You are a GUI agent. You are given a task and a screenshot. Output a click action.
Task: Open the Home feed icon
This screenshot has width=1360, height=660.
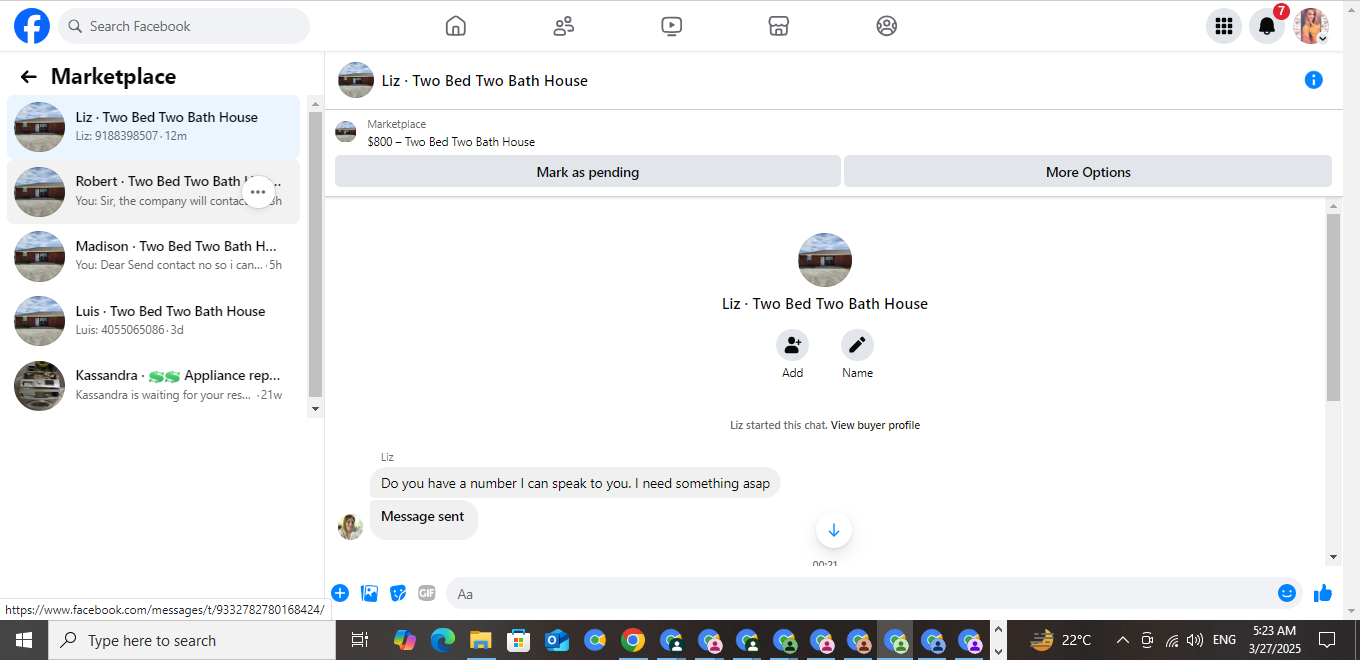click(456, 26)
